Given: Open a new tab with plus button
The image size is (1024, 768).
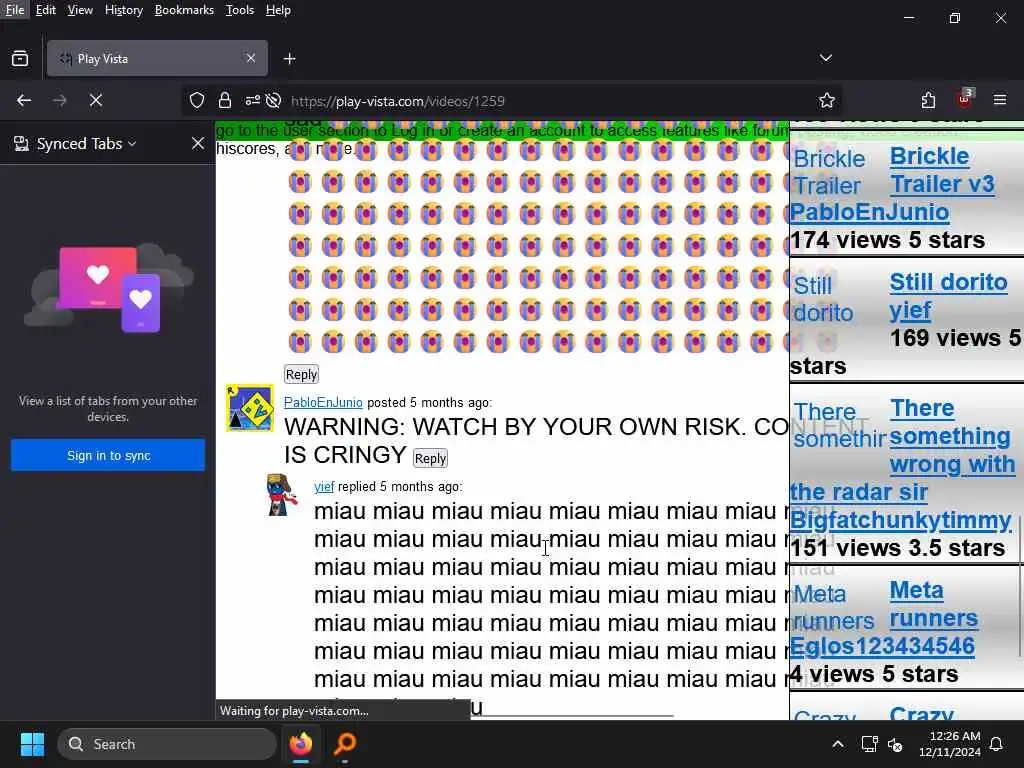Looking at the screenshot, I should pos(290,59).
